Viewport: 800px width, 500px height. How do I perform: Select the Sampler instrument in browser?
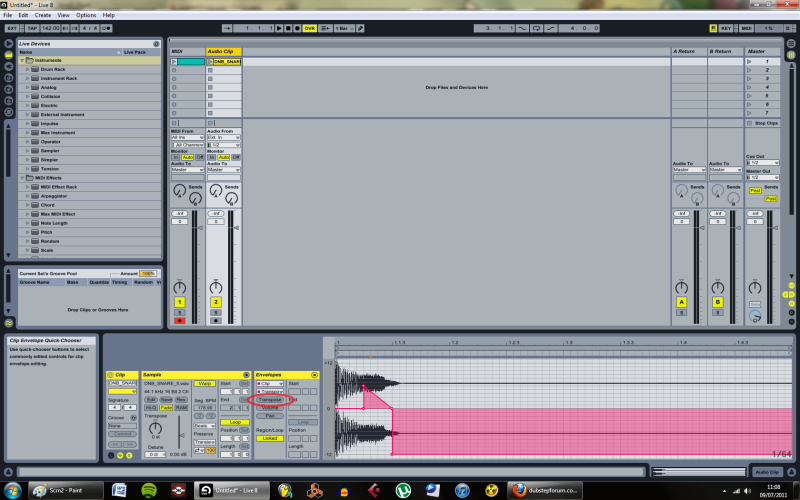pyautogui.click(x=50, y=151)
